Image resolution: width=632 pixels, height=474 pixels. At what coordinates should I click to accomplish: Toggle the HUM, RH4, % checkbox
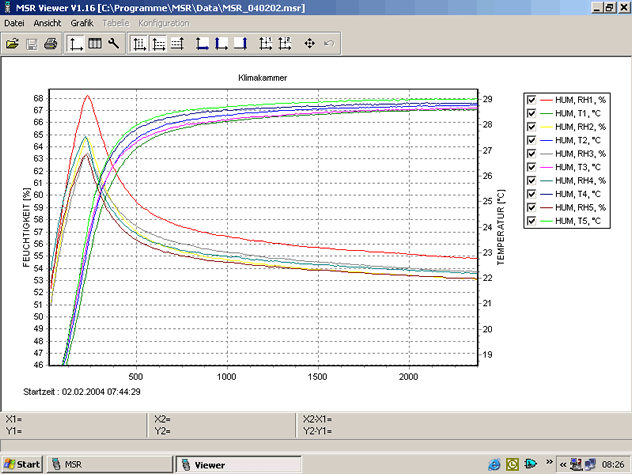click(x=531, y=180)
